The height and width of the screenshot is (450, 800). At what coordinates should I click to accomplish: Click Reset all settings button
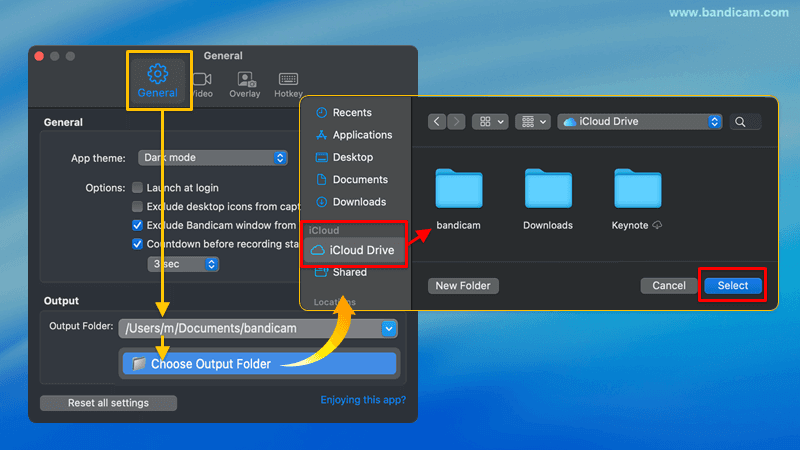(108, 403)
